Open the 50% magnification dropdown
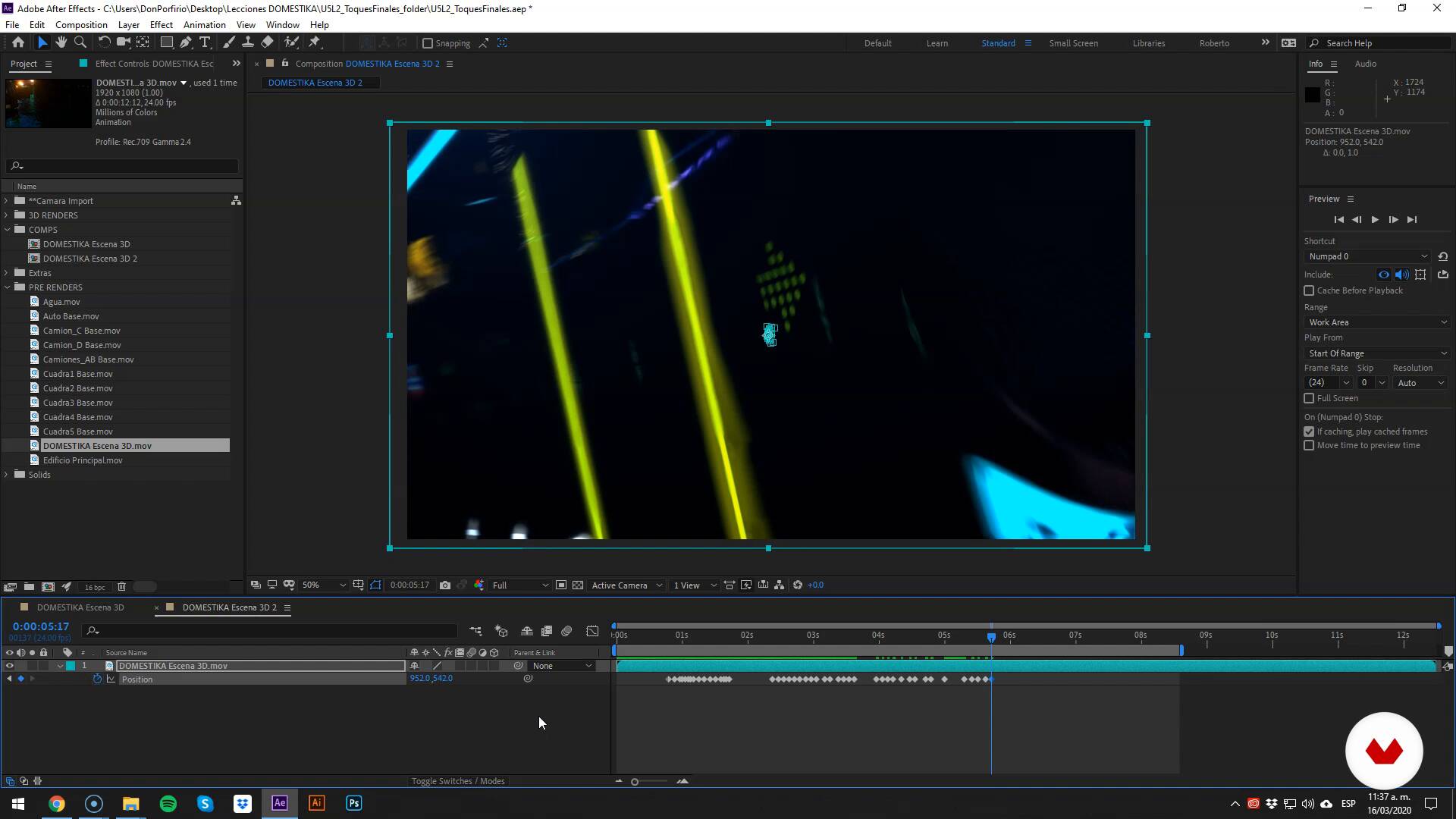The width and height of the screenshot is (1456, 819). [324, 585]
